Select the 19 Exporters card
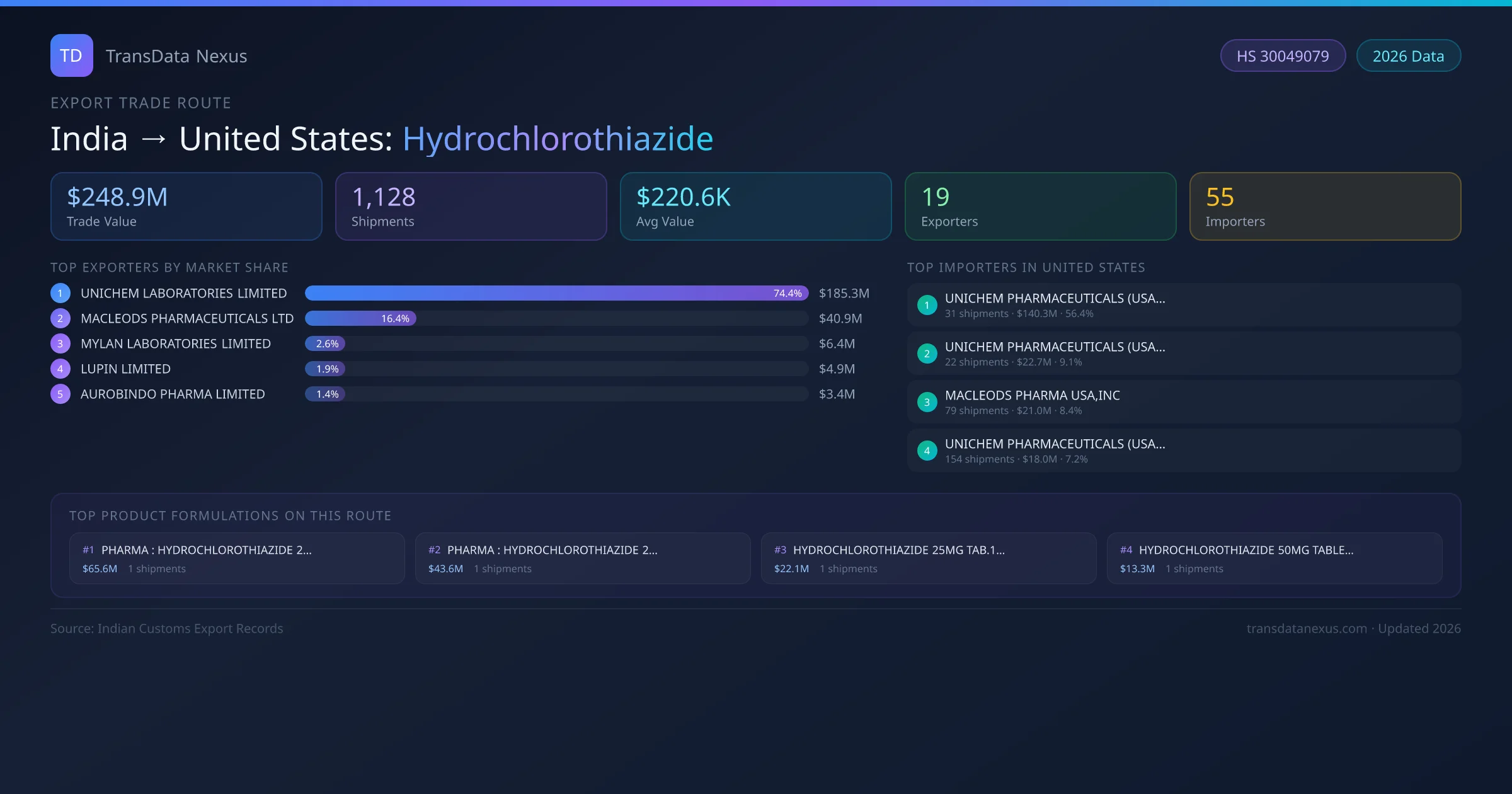 click(x=1040, y=206)
